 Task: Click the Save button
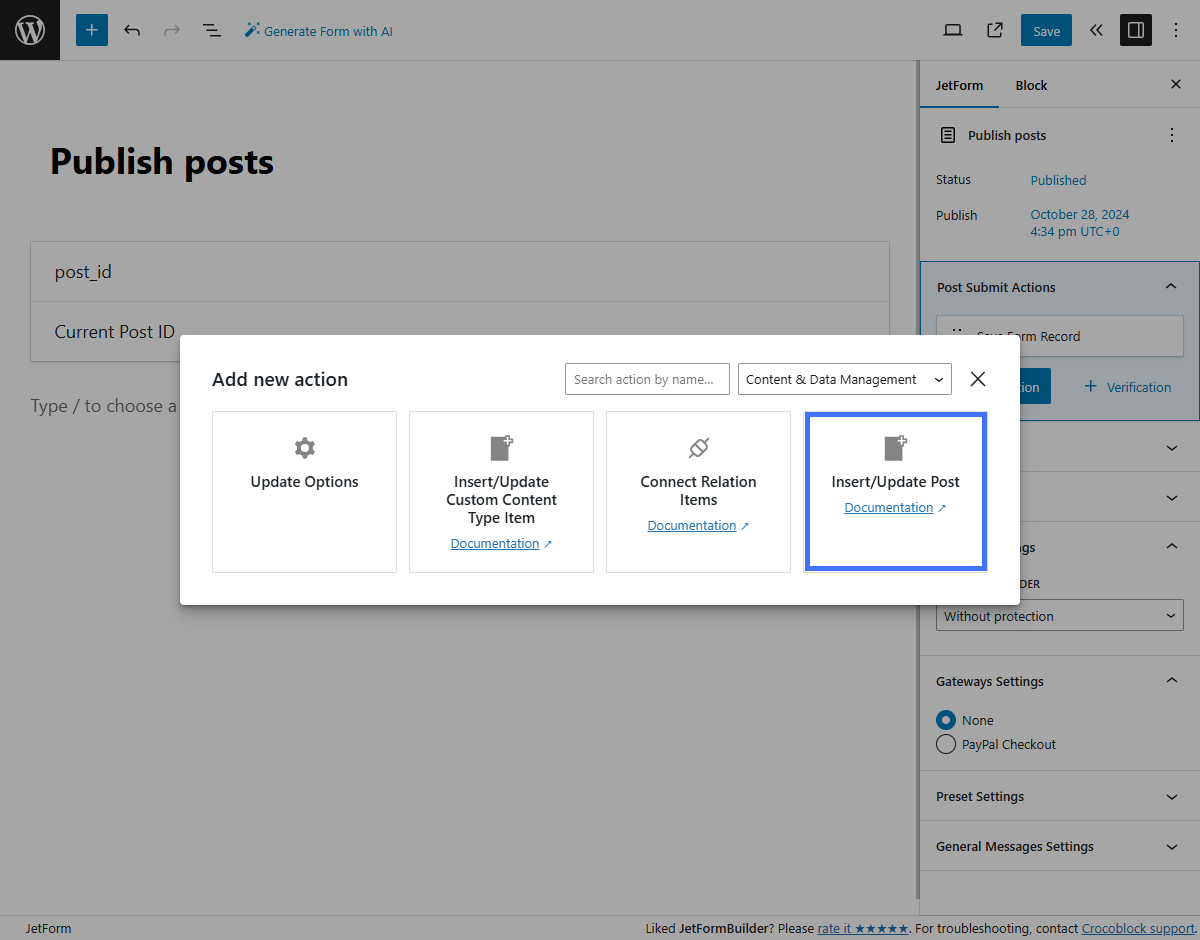tap(1046, 30)
